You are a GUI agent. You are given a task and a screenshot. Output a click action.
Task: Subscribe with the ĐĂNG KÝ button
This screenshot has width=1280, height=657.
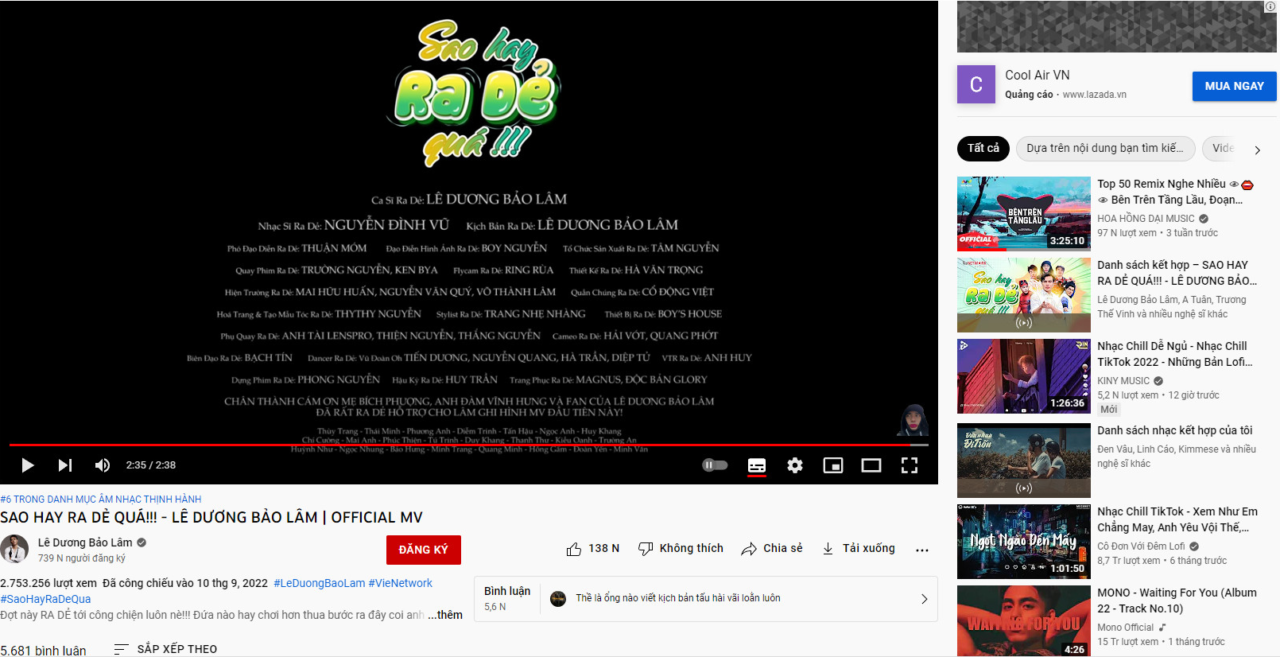tap(423, 550)
